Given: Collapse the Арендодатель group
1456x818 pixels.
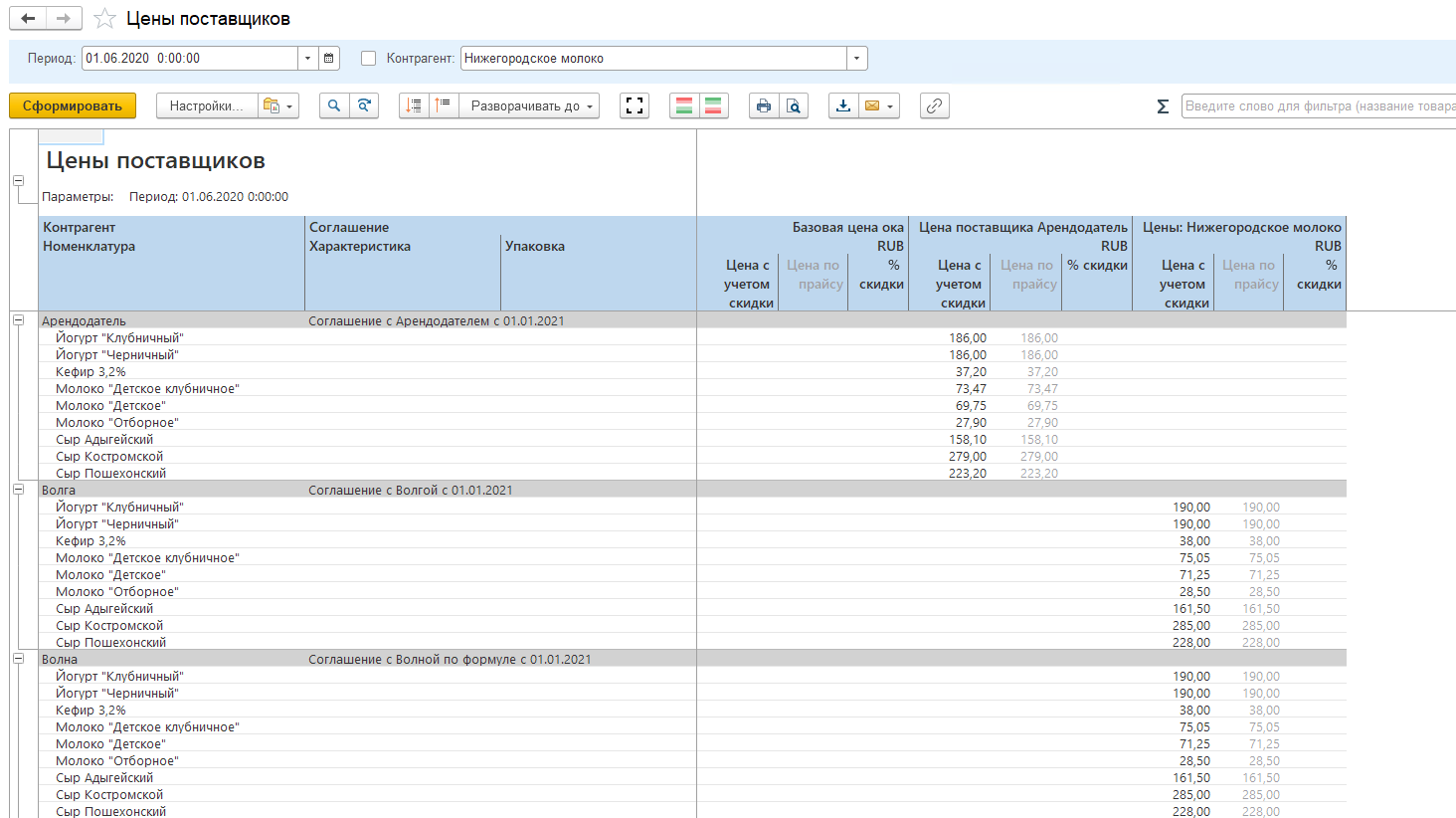Looking at the screenshot, I should pyautogui.click(x=18, y=320).
